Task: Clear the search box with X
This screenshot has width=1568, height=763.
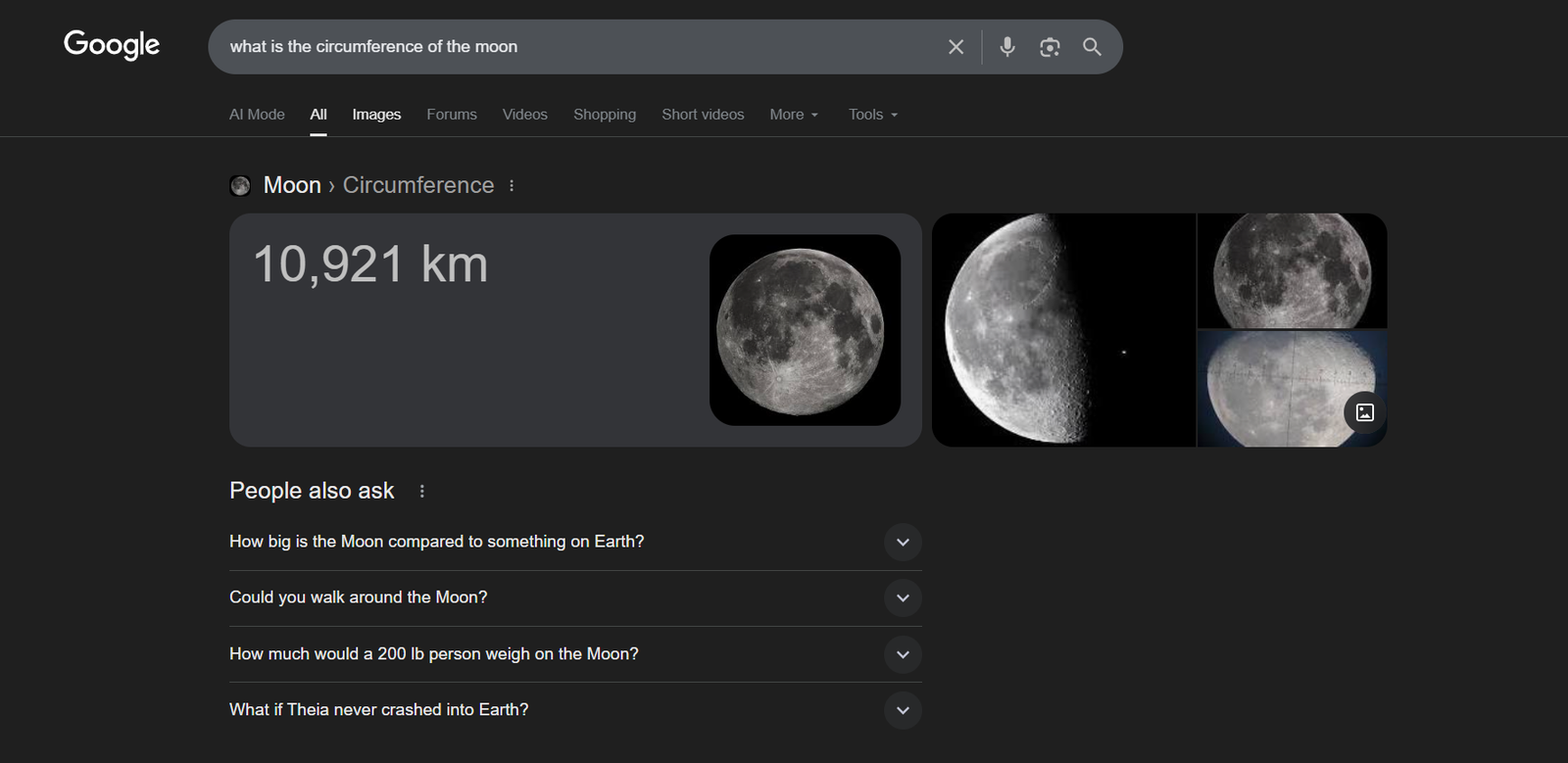Action: point(956,47)
